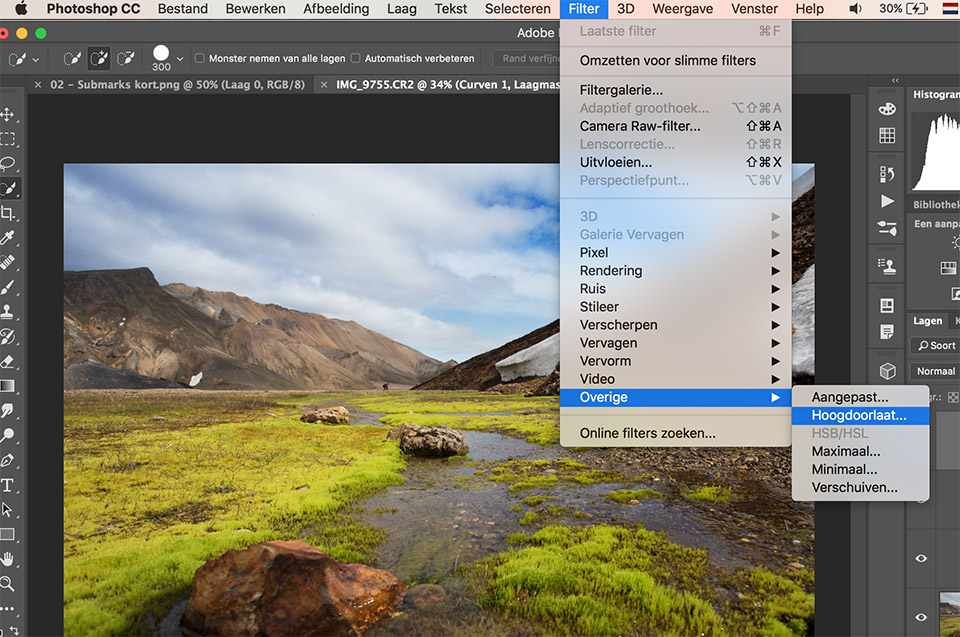
Task: Select the Type tool
Action: pyautogui.click(x=7, y=486)
